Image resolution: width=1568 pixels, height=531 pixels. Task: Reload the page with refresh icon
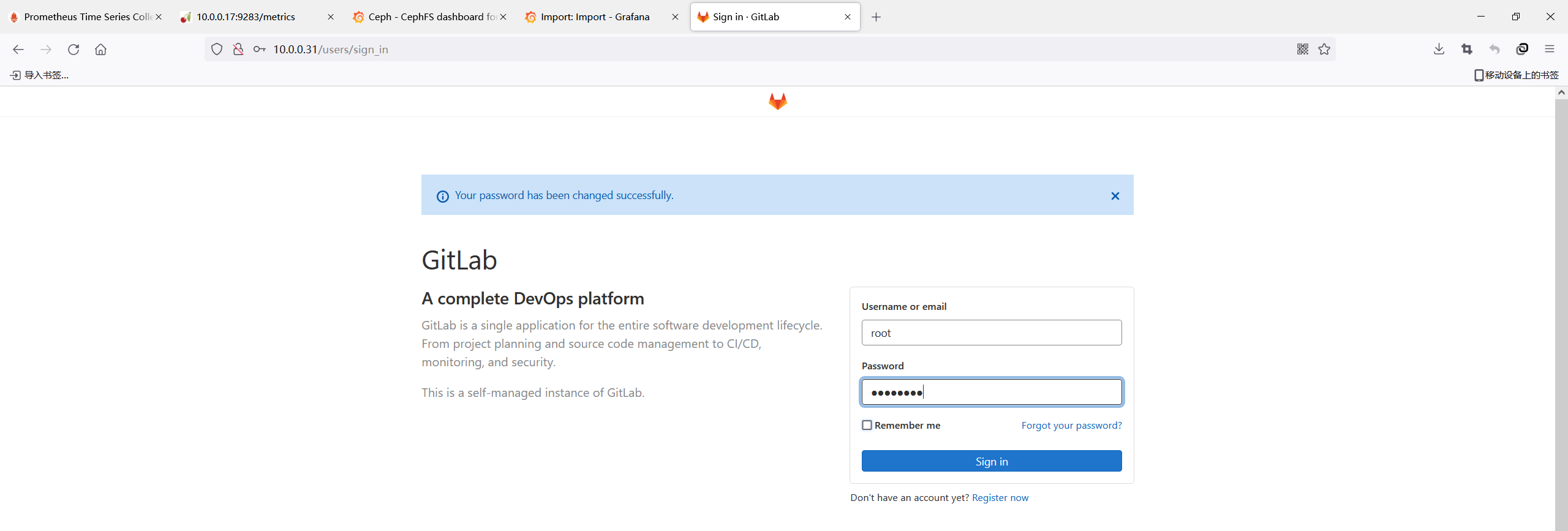[73, 50]
